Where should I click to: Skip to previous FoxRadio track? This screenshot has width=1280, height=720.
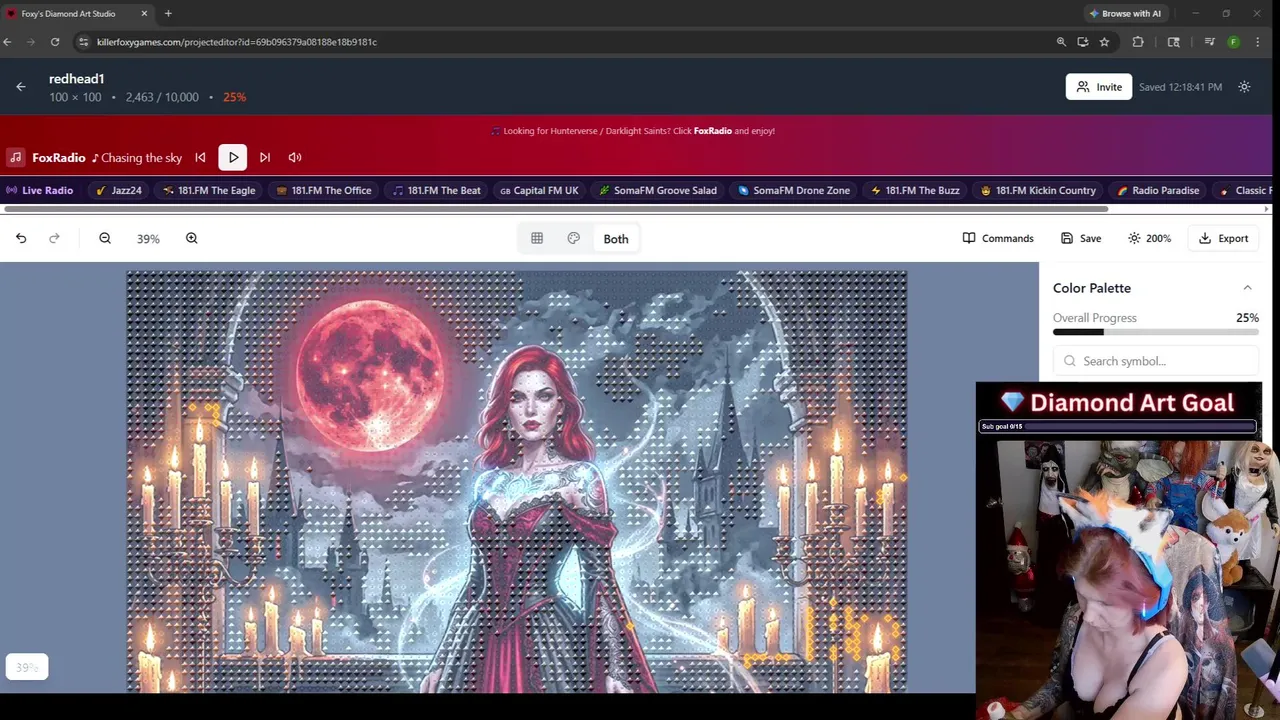pyautogui.click(x=200, y=157)
